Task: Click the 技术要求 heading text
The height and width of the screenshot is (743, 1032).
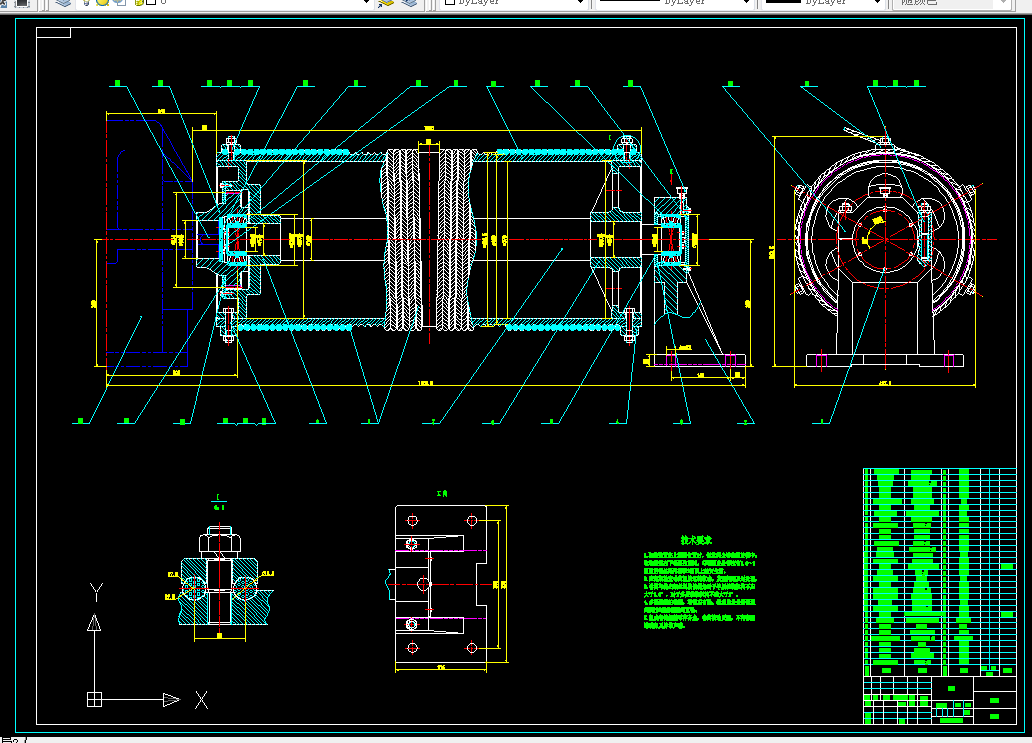Action: 696,540
